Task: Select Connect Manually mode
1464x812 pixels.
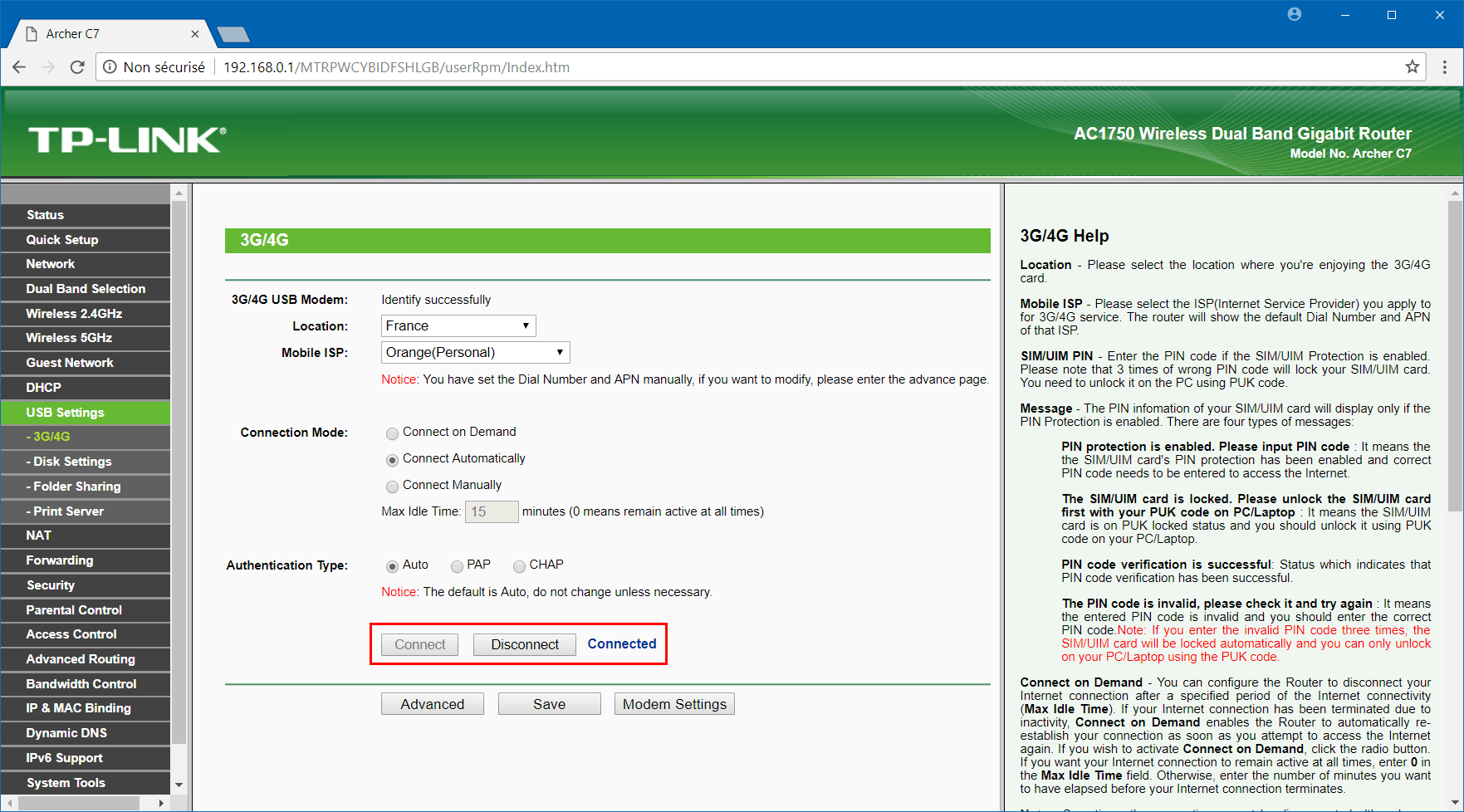Action: (392, 487)
